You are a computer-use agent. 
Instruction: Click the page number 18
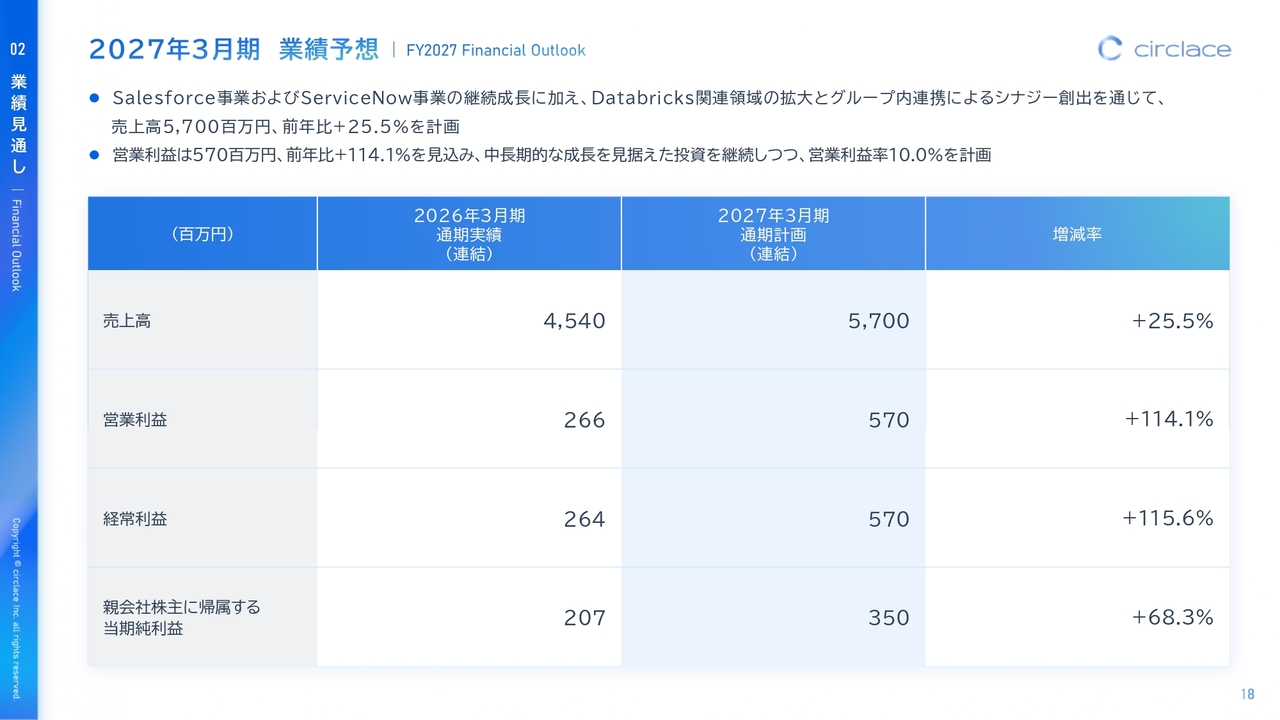pos(1247,694)
